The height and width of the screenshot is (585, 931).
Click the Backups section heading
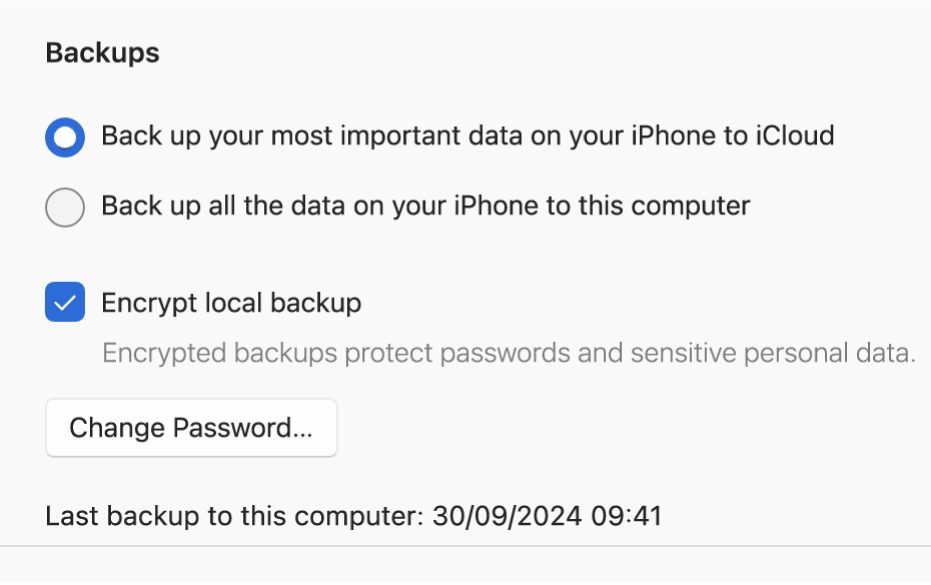click(x=102, y=53)
